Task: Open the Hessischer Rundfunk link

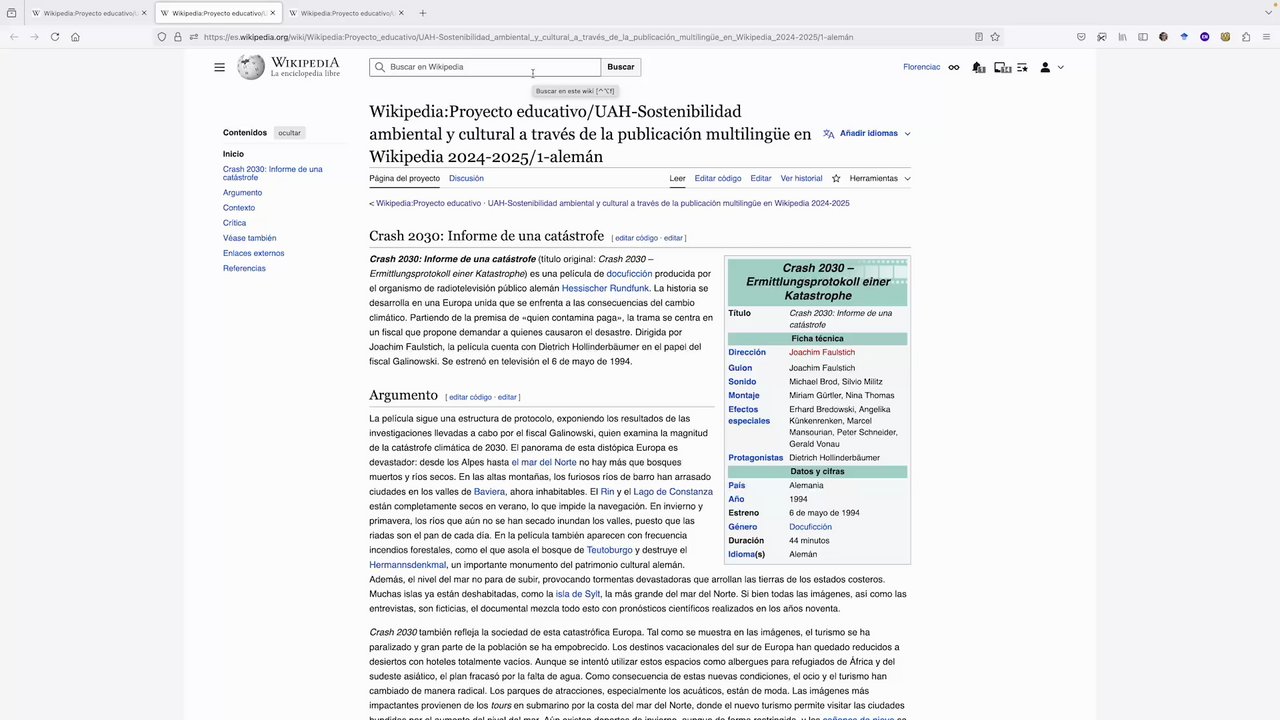Action: [x=605, y=288]
